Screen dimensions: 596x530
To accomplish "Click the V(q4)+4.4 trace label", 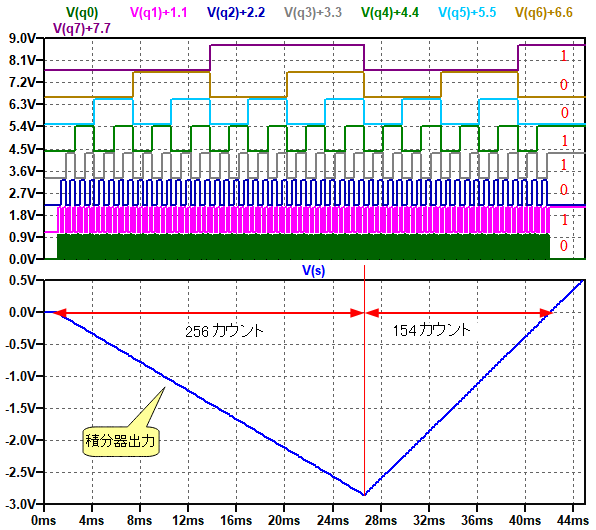I will point(390,13).
